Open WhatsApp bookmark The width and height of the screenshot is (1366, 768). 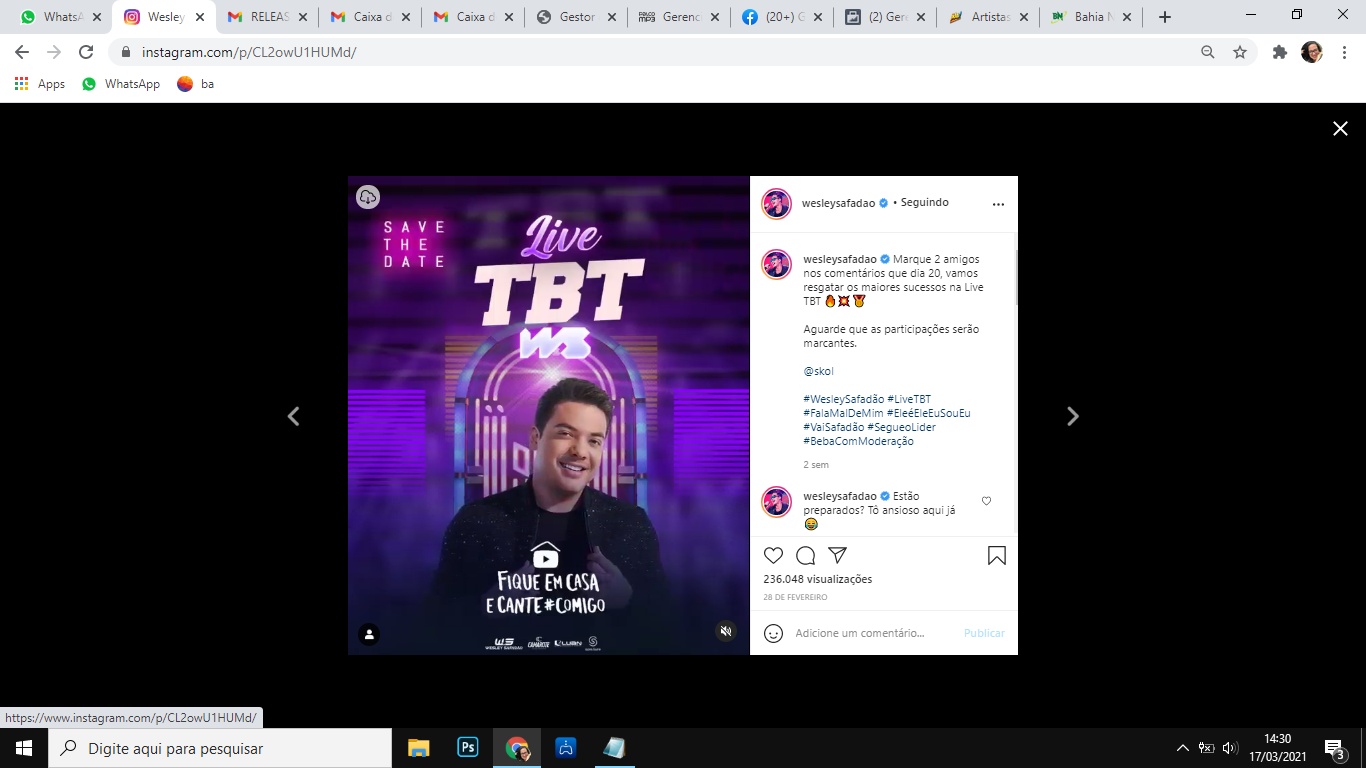pos(121,84)
